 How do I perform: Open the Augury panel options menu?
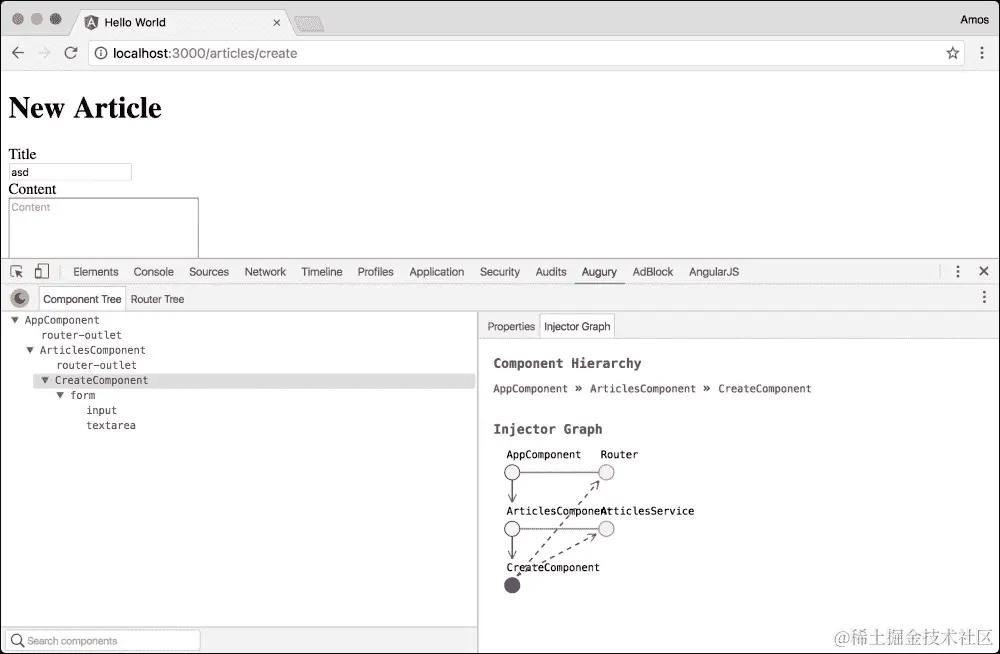click(984, 297)
